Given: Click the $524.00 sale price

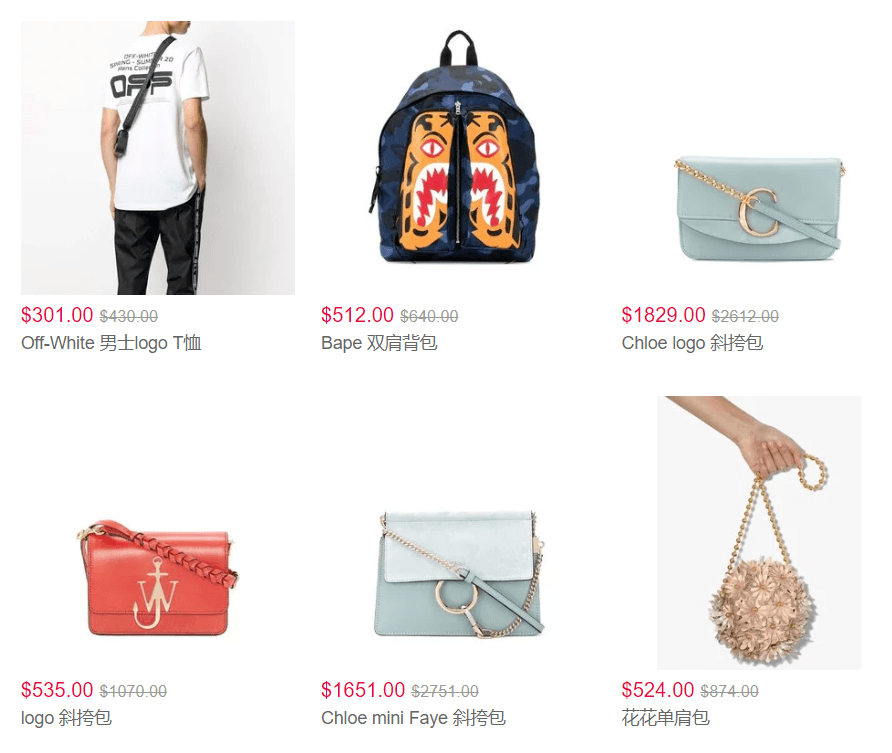Looking at the screenshot, I should tap(658, 690).
